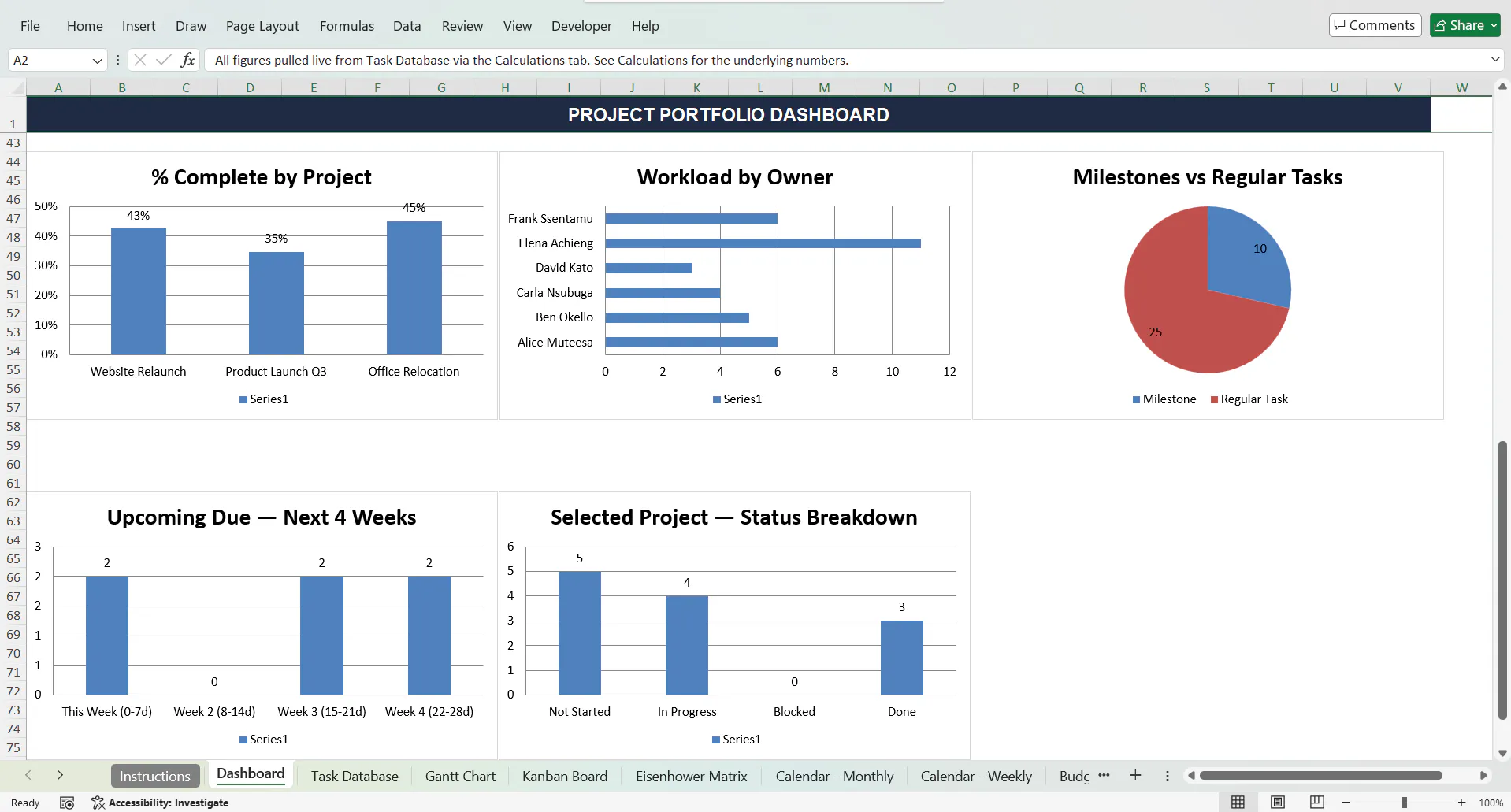The height and width of the screenshot is (812, 1511).
Task: Select row 58 header
Action: click(13, 427)
